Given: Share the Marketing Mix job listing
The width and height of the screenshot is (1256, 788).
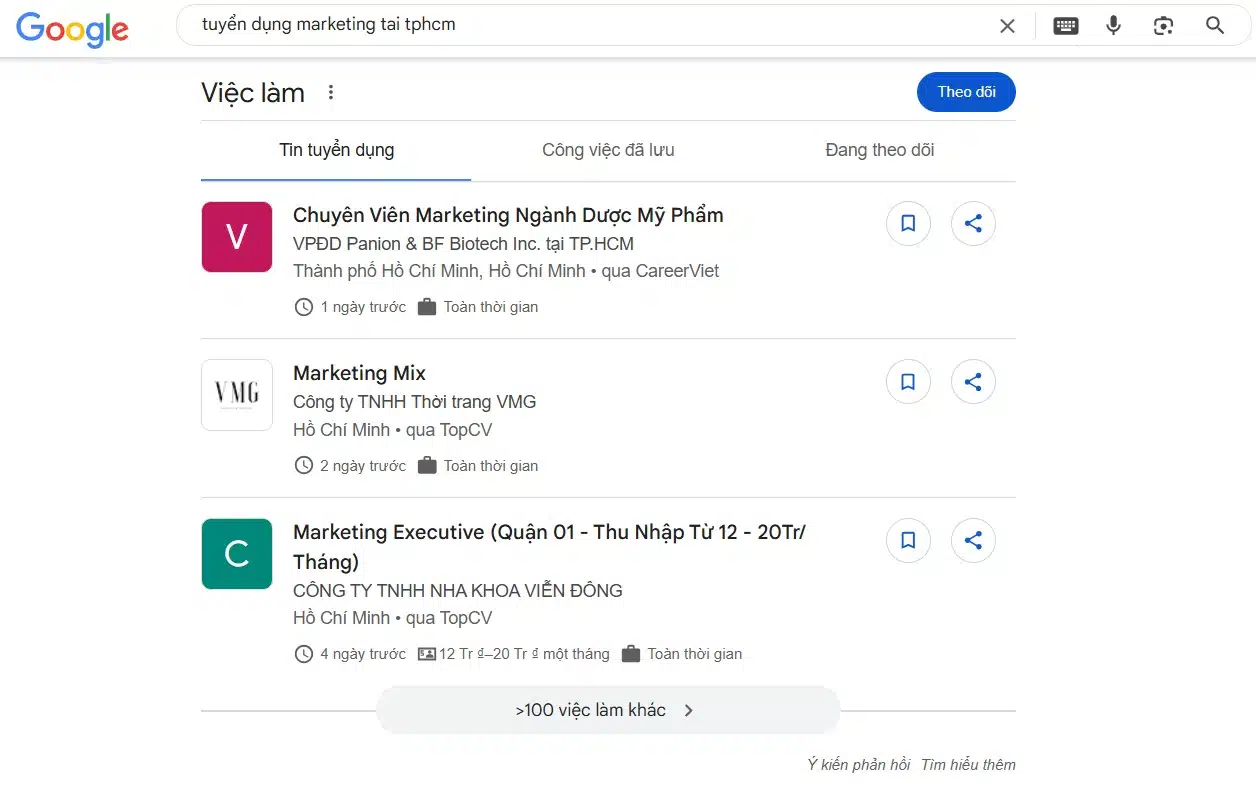Looking at the screenshot, I should (973, 382).
